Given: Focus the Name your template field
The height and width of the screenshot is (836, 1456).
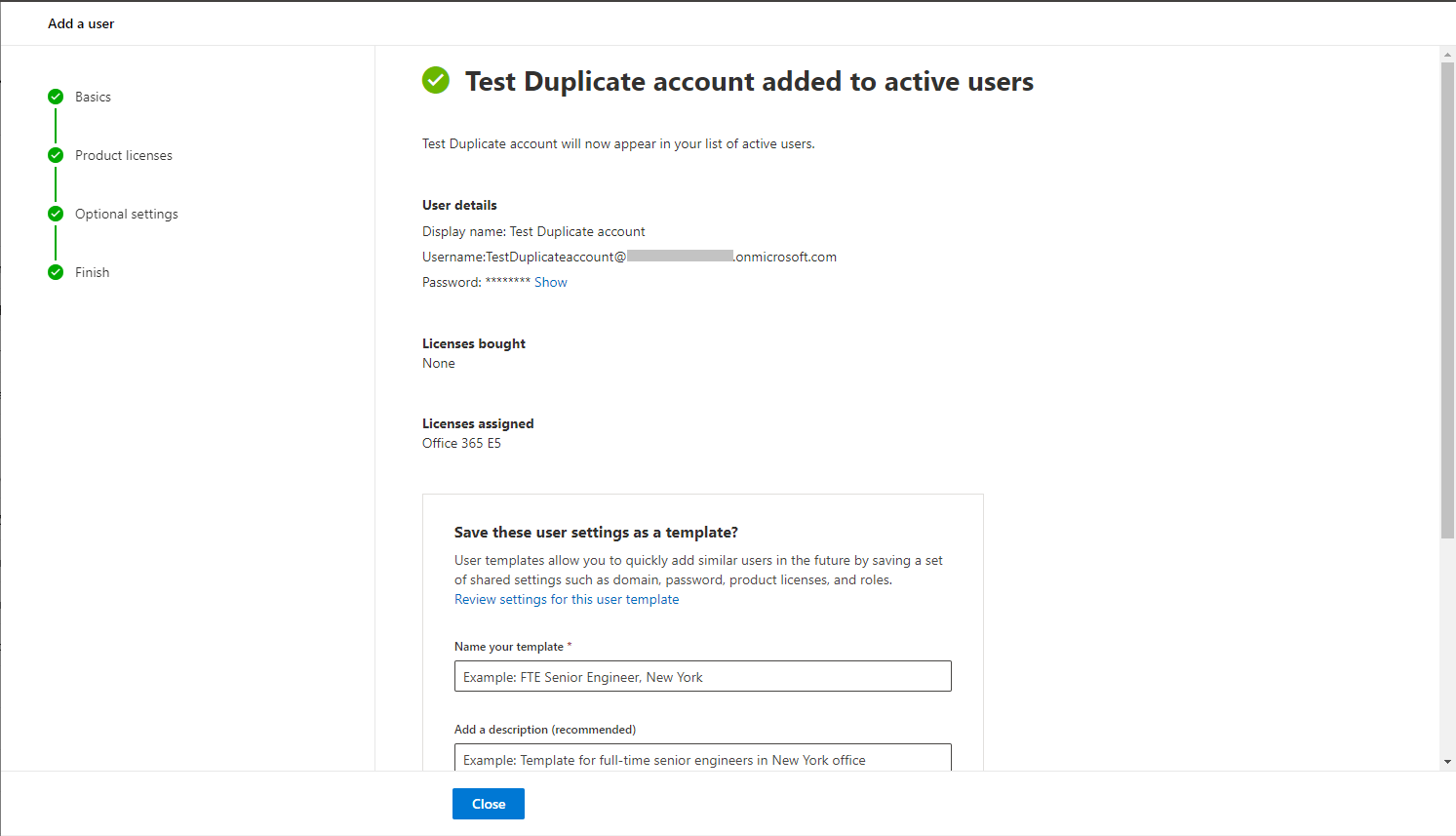Looking at the screenshot, I should 703,676.
